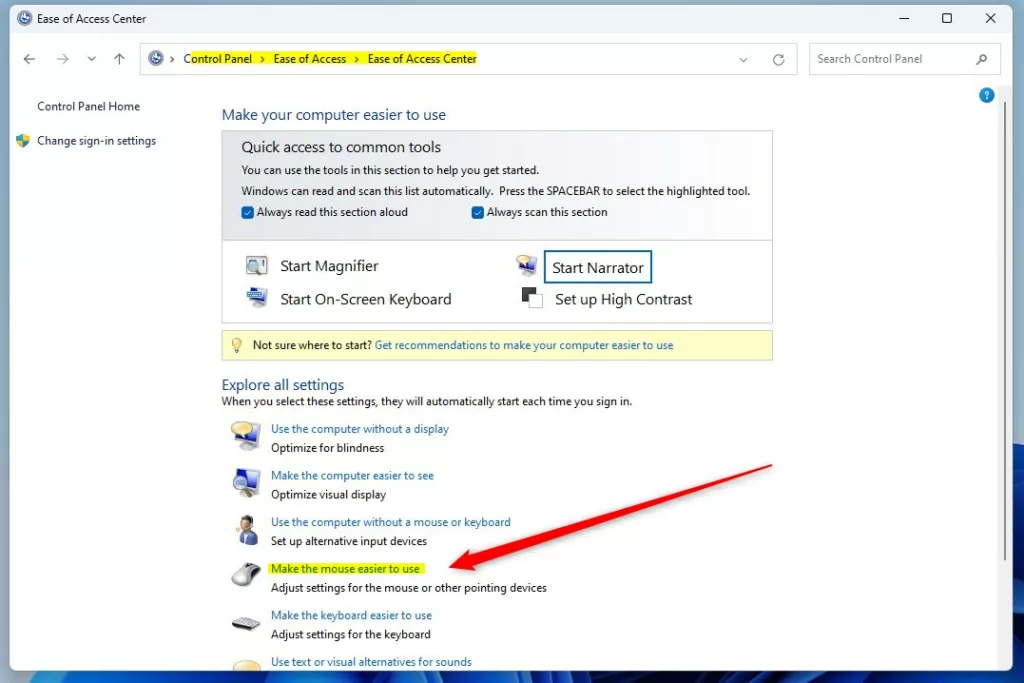The height and width of the screenshot is (683, 1024).
Task: Toggle Always scan this section
Action: coord(477,212)
